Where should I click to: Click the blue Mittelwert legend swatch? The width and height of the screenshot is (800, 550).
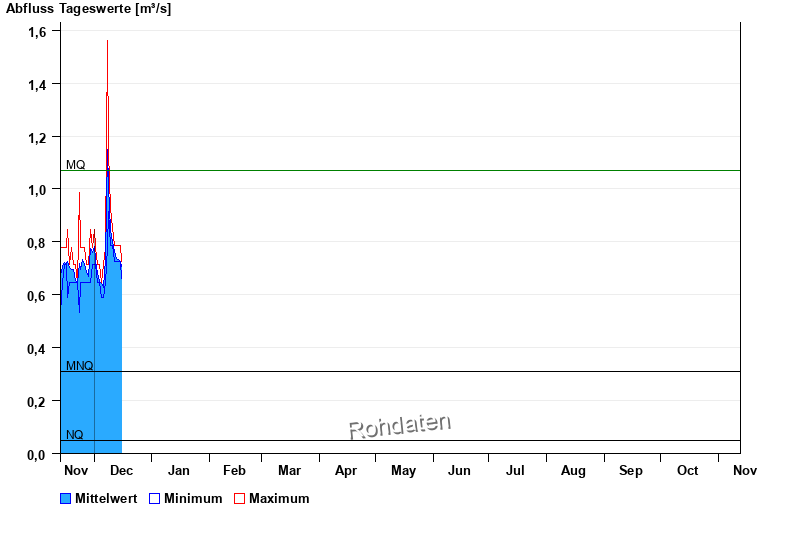(x=66, y=499)
